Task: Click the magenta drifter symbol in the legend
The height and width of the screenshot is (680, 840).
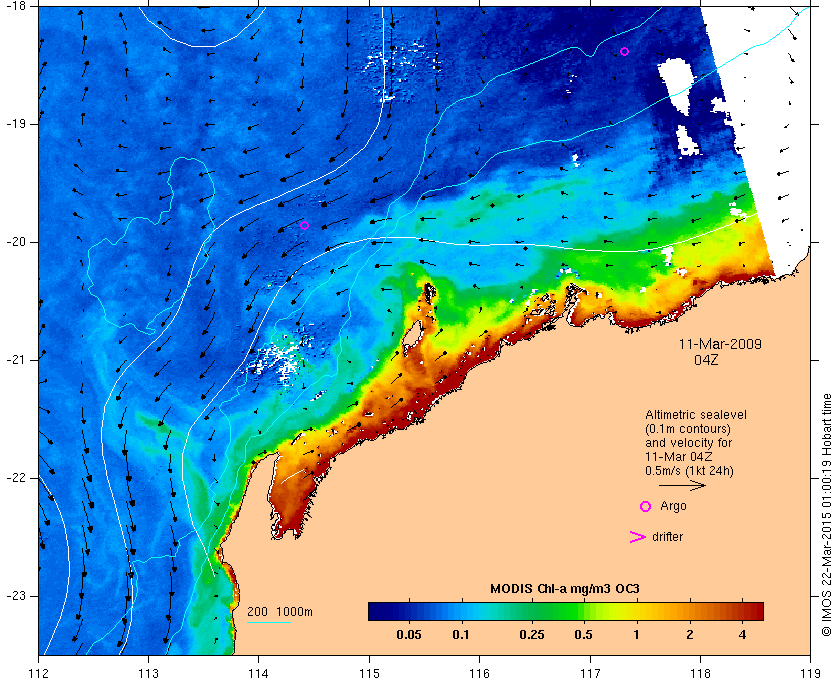Action: 638,537
